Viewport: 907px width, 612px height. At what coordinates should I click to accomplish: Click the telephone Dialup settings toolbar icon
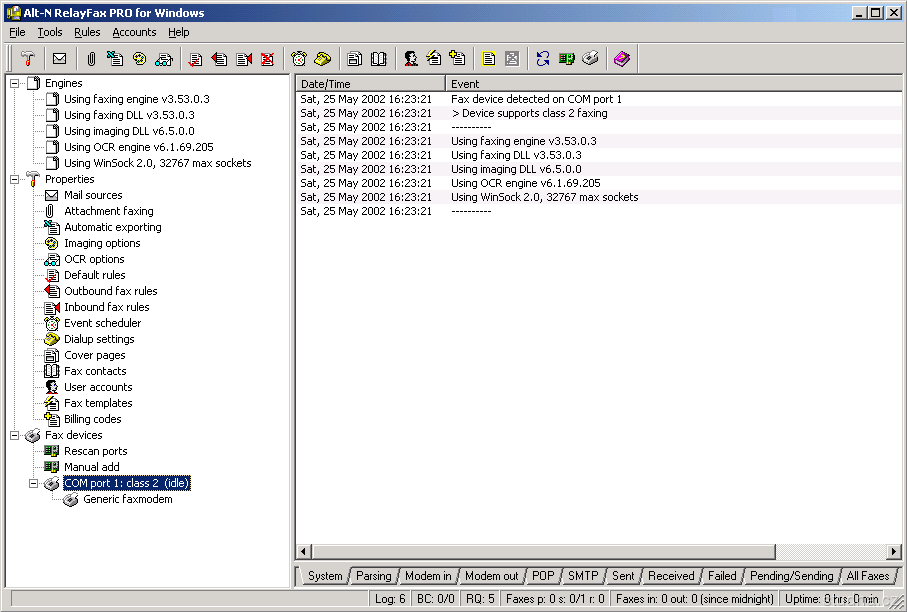tap(322, 59)
